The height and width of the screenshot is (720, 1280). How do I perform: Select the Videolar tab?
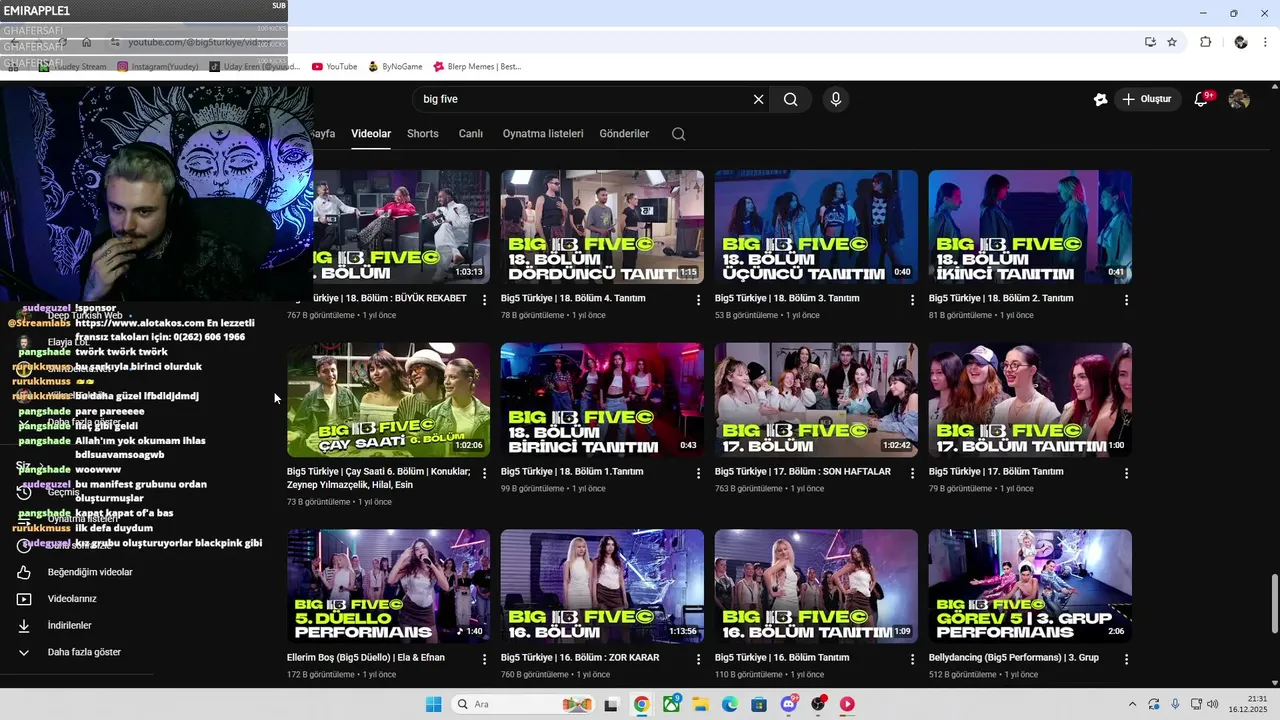point(371,134)
